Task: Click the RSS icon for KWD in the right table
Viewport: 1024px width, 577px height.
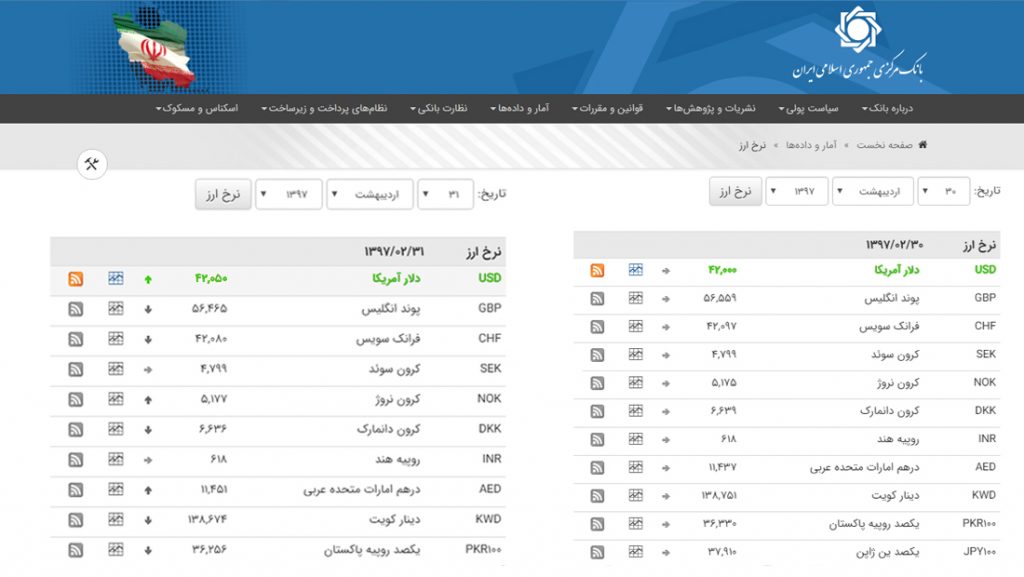Action: [597, 495]
